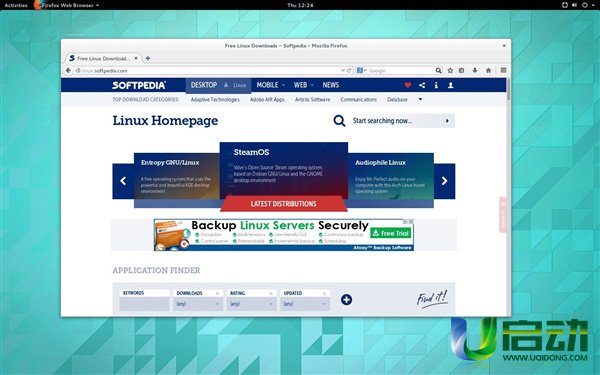The height and width of the screenshot is (375, 600).
Task: Click the LATEST DISTRIBUTIONS banner
Action: click(284, 204)
